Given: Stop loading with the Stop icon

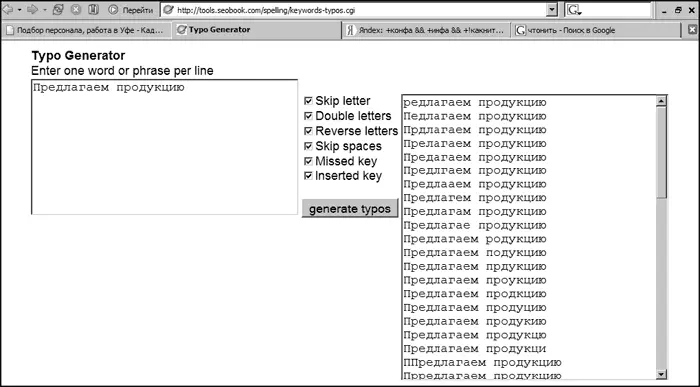Looking at the screenshot, I should tap(76, 9).
